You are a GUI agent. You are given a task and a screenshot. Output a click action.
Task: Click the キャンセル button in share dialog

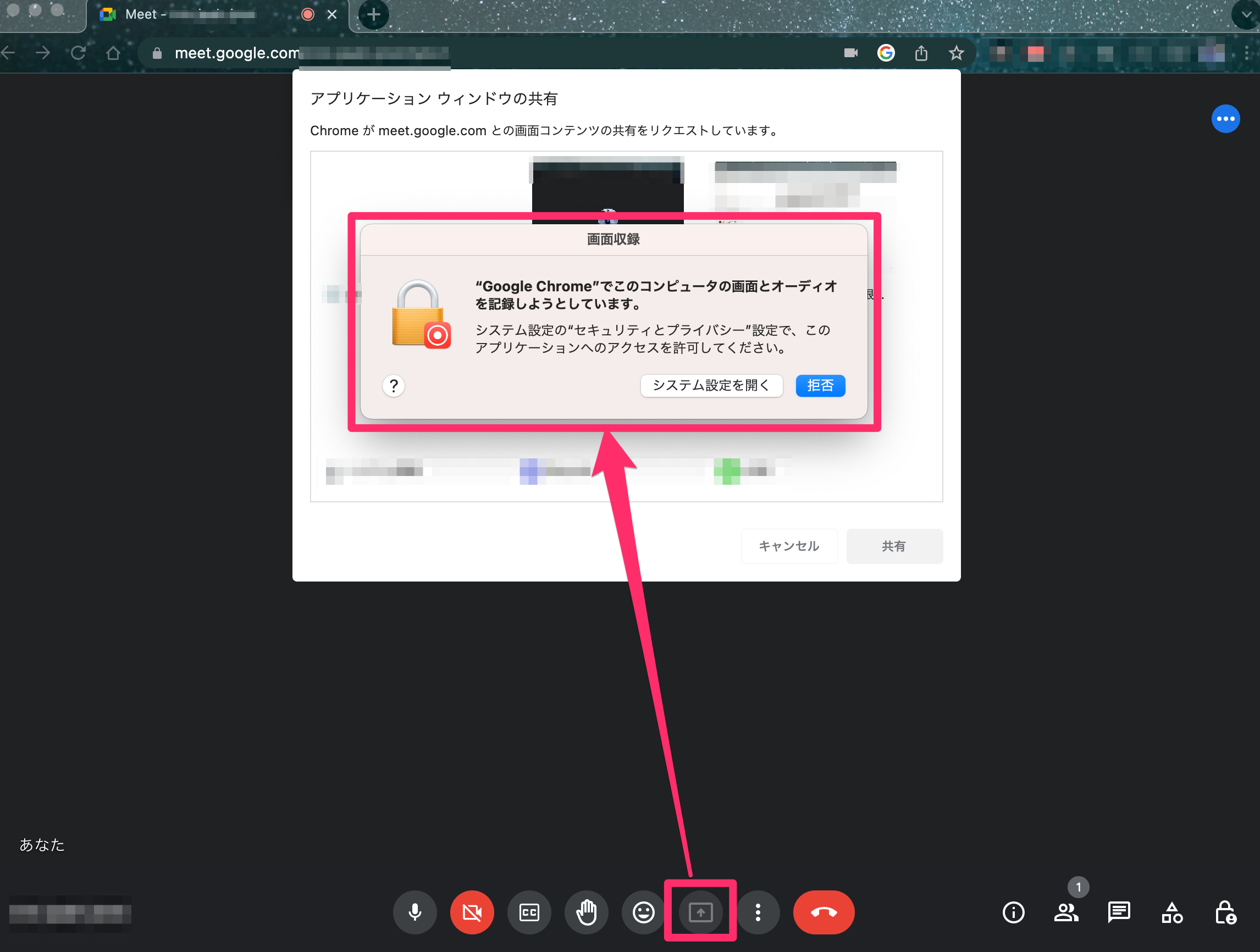(789, 546)
